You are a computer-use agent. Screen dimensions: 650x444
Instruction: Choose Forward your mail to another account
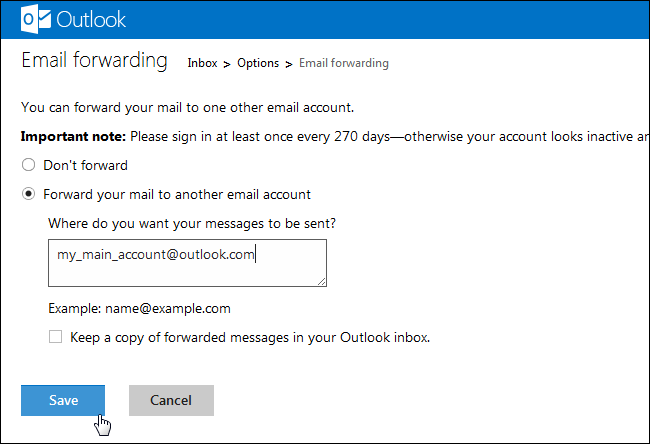pyautogui.click(x=29, y=194)
